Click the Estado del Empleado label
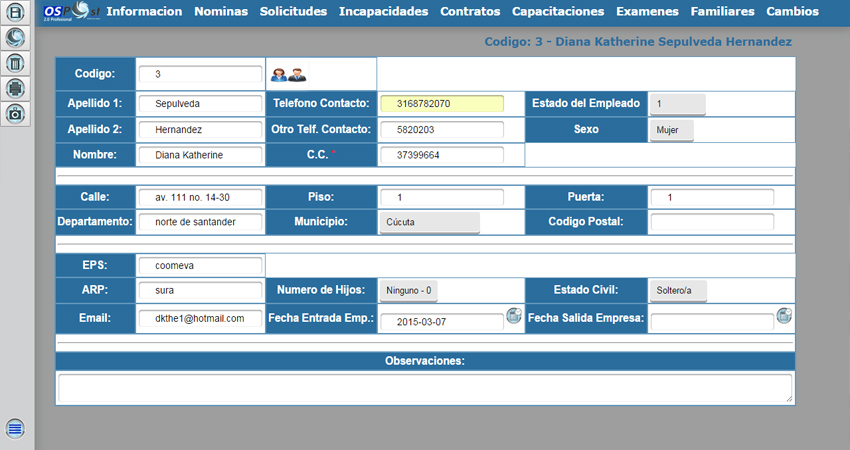The image size is (850, 450). 586,103
